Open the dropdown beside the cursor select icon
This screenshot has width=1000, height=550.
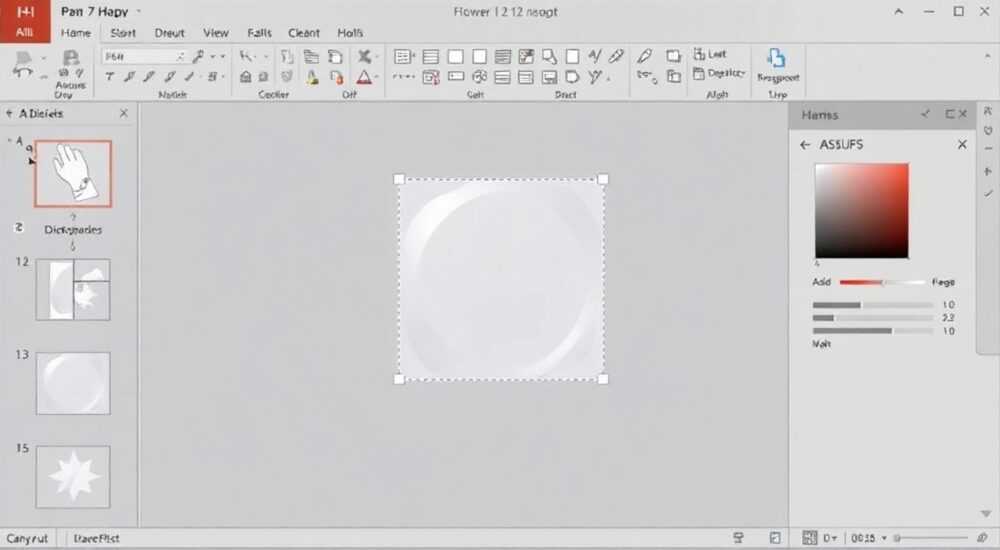tap(266, 57)
